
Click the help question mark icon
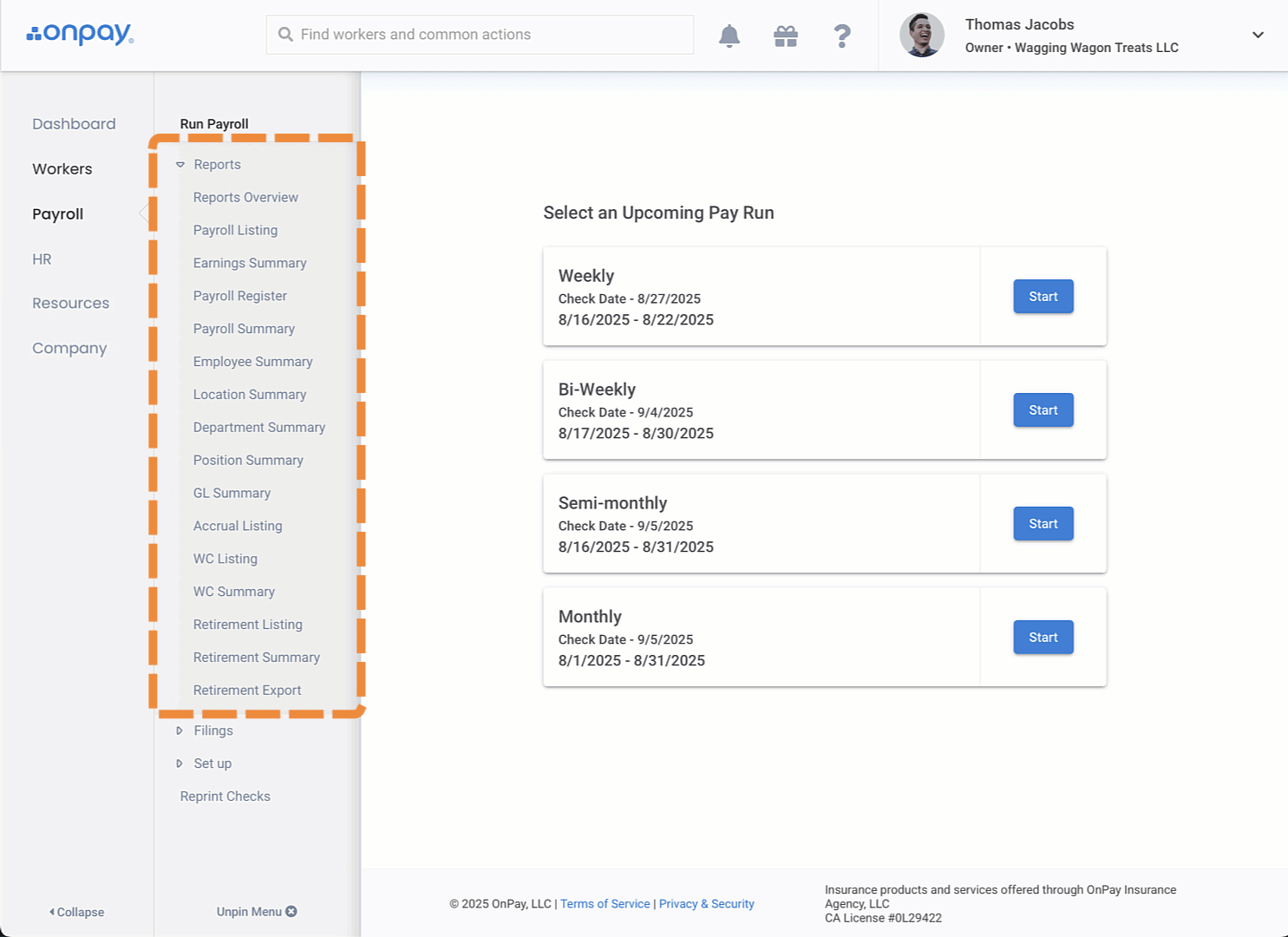click(841, 36)
